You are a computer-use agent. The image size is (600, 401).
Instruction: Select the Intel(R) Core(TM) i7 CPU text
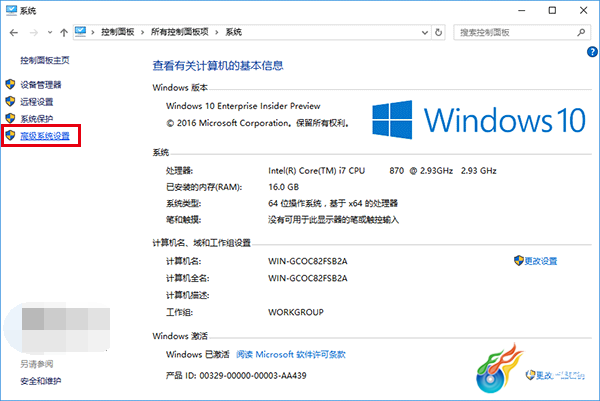point(316,171)
